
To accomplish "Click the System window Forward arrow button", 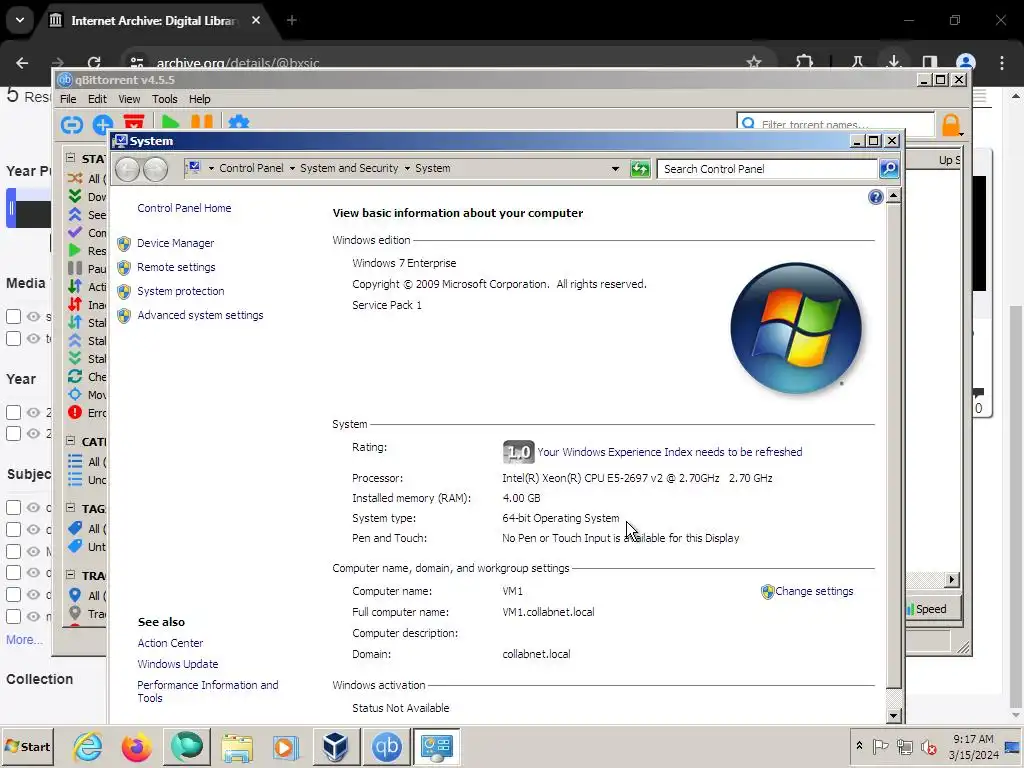I will (x=155, y=169).
